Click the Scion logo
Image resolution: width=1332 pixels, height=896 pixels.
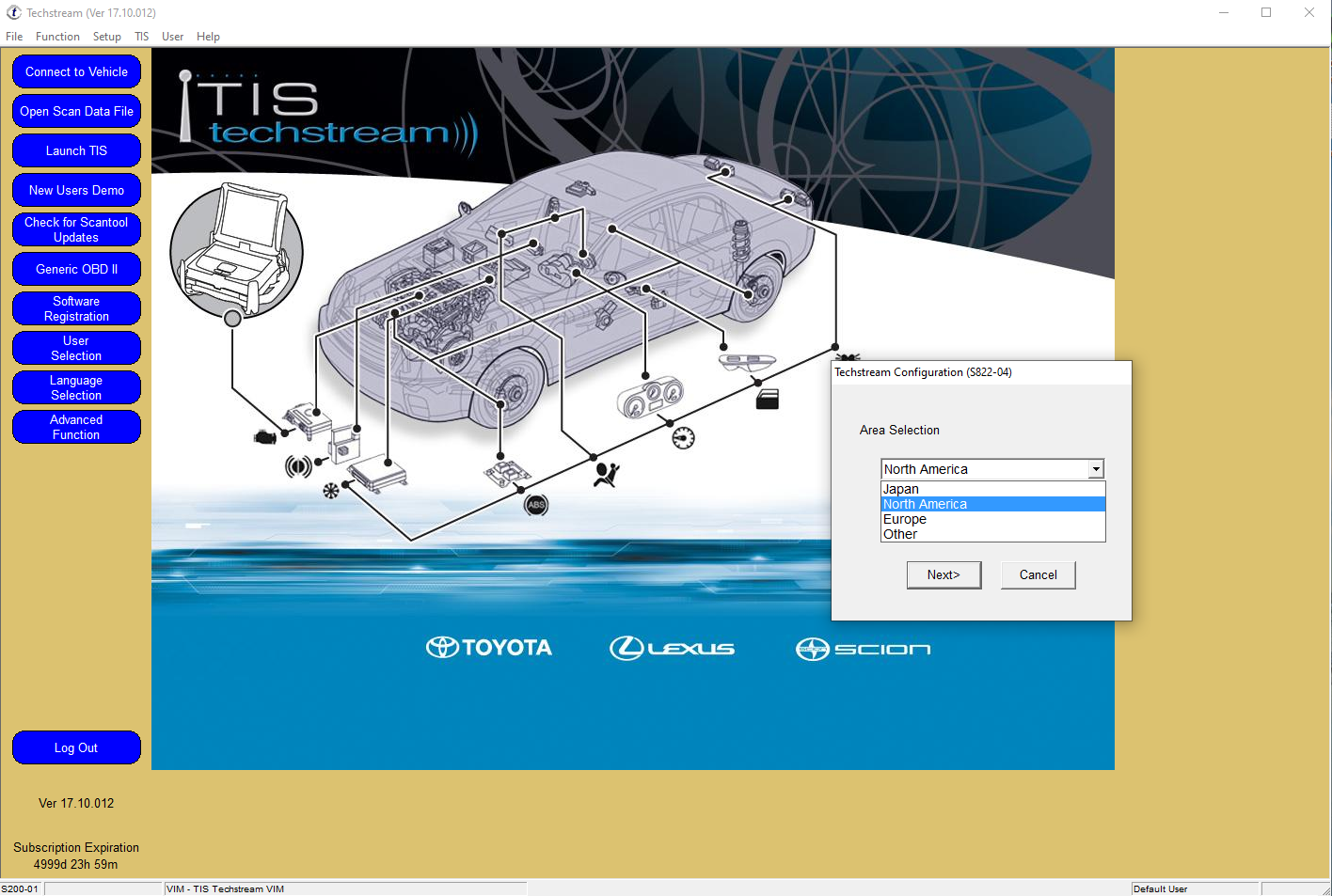tap(862, 649)
